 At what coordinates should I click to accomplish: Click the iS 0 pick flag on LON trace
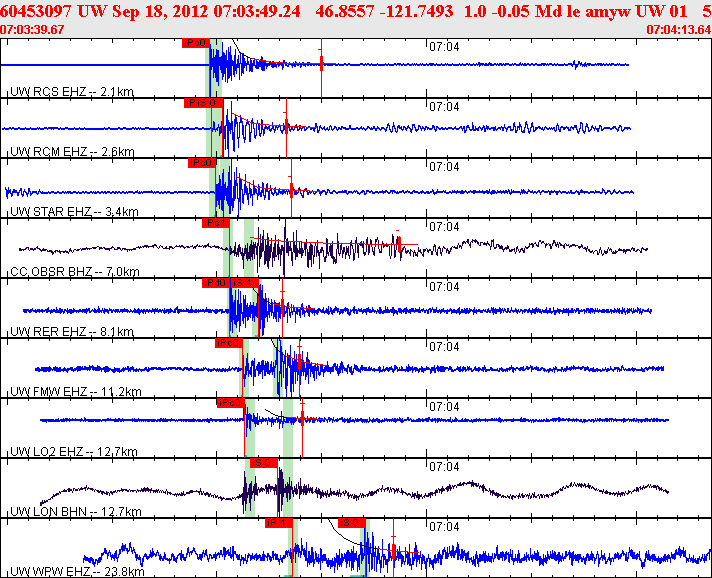(x=262, y=463)
